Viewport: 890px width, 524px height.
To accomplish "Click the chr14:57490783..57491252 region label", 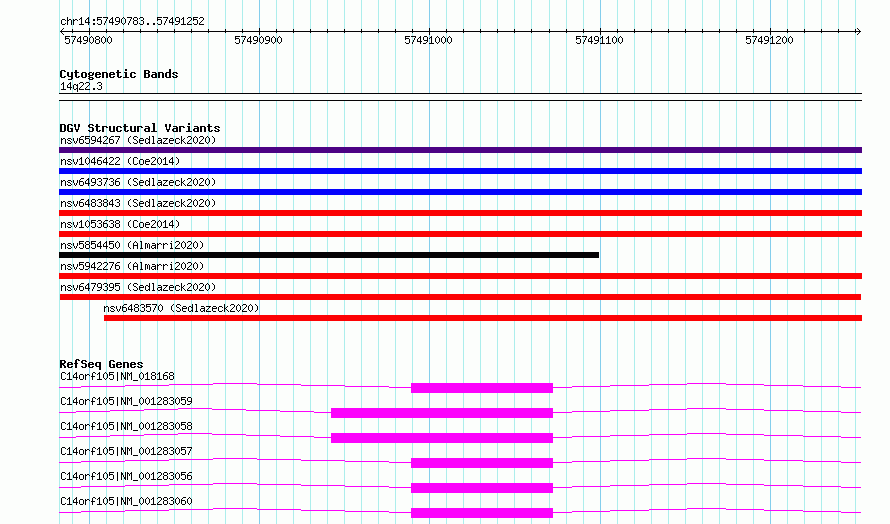I will click(132, 22).
